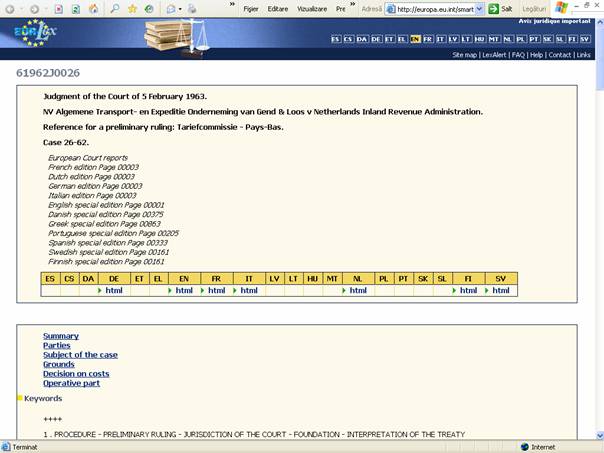Switch site language to HU in banner
604x453 pixels.
point(480,39)
